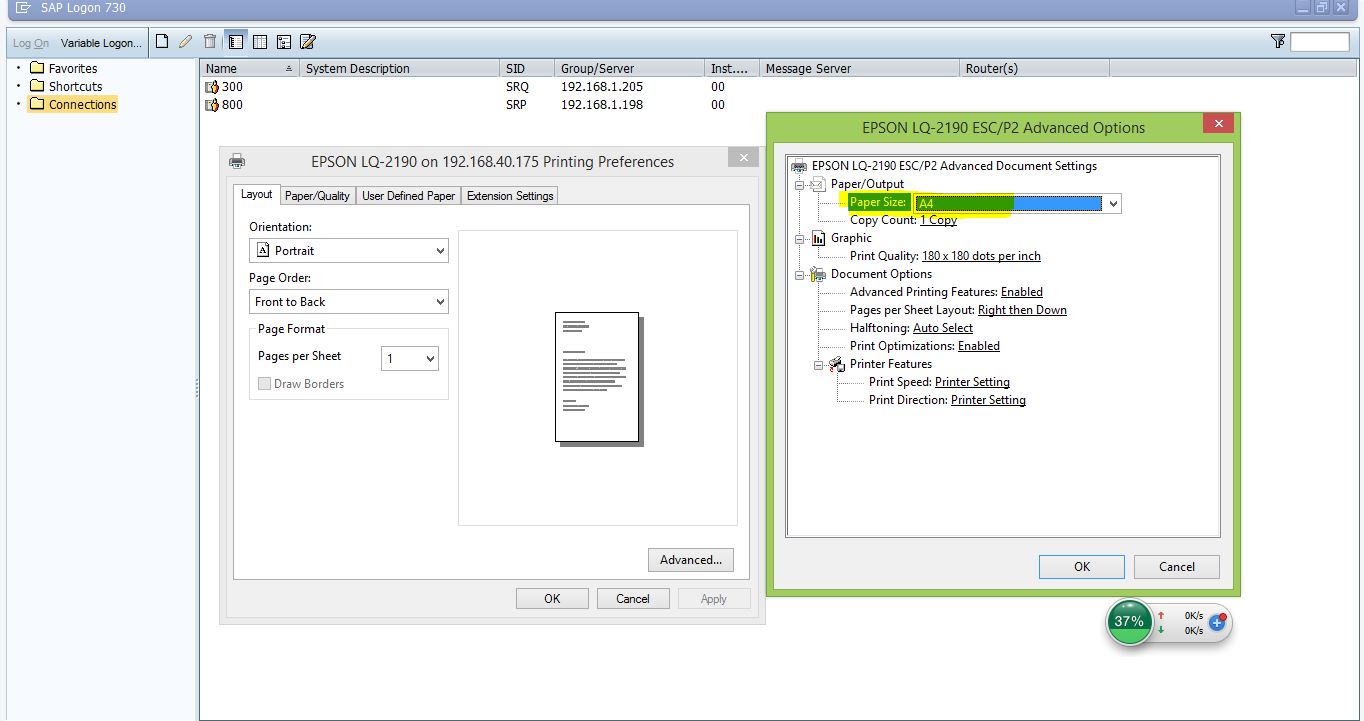Click the Log On button
Screen dimensions: 1364x721
(31, 43)
